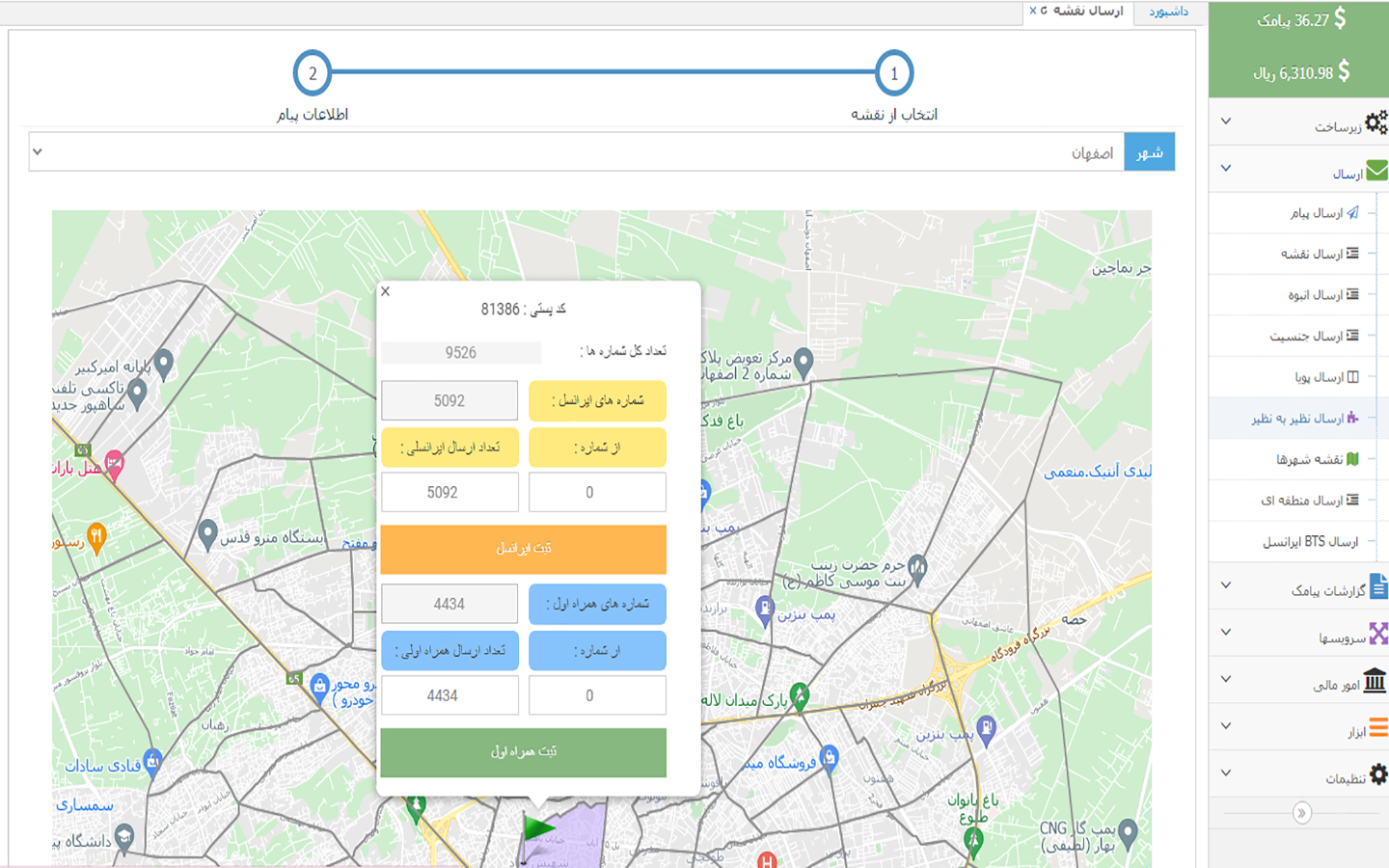The height and width of the screenshot is (868, 1389).
Task: Click the تعداد کل شماره ها field showing 9526
Action: tap(461, 353)
